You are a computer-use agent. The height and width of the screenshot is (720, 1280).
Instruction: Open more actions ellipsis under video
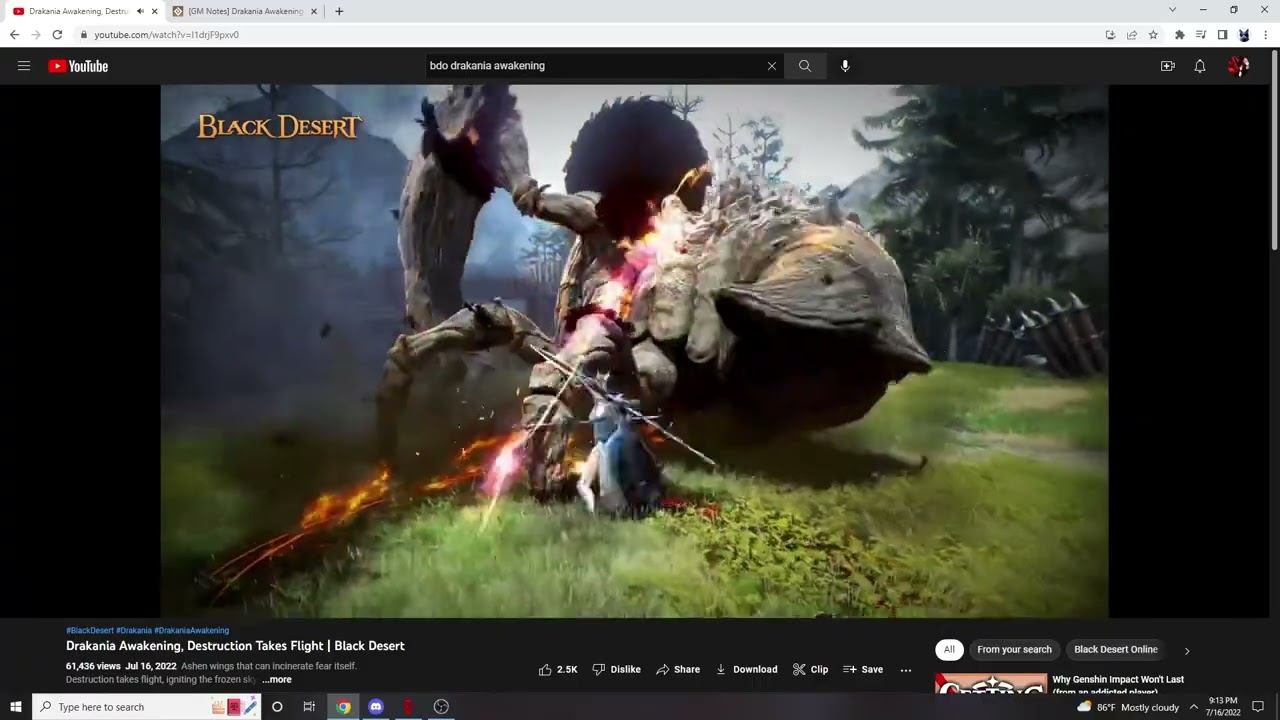[906, 670]
